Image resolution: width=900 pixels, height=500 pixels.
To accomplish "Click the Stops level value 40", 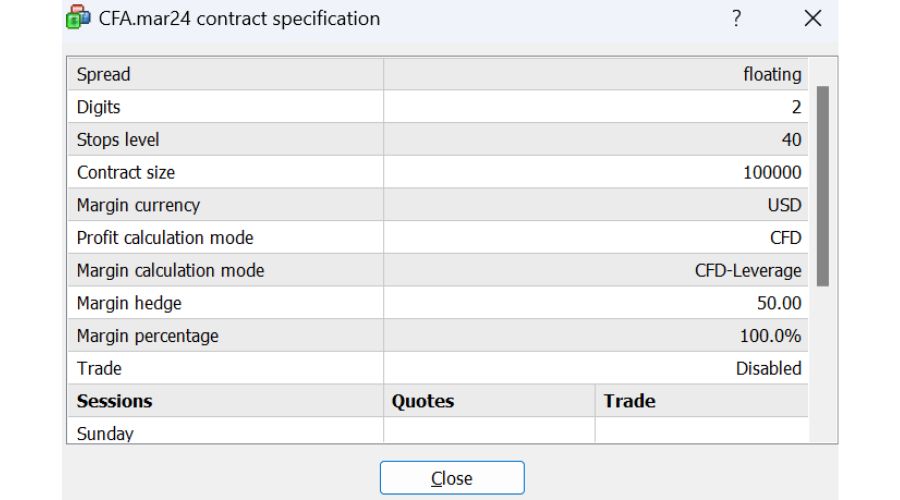I will 791,140.
